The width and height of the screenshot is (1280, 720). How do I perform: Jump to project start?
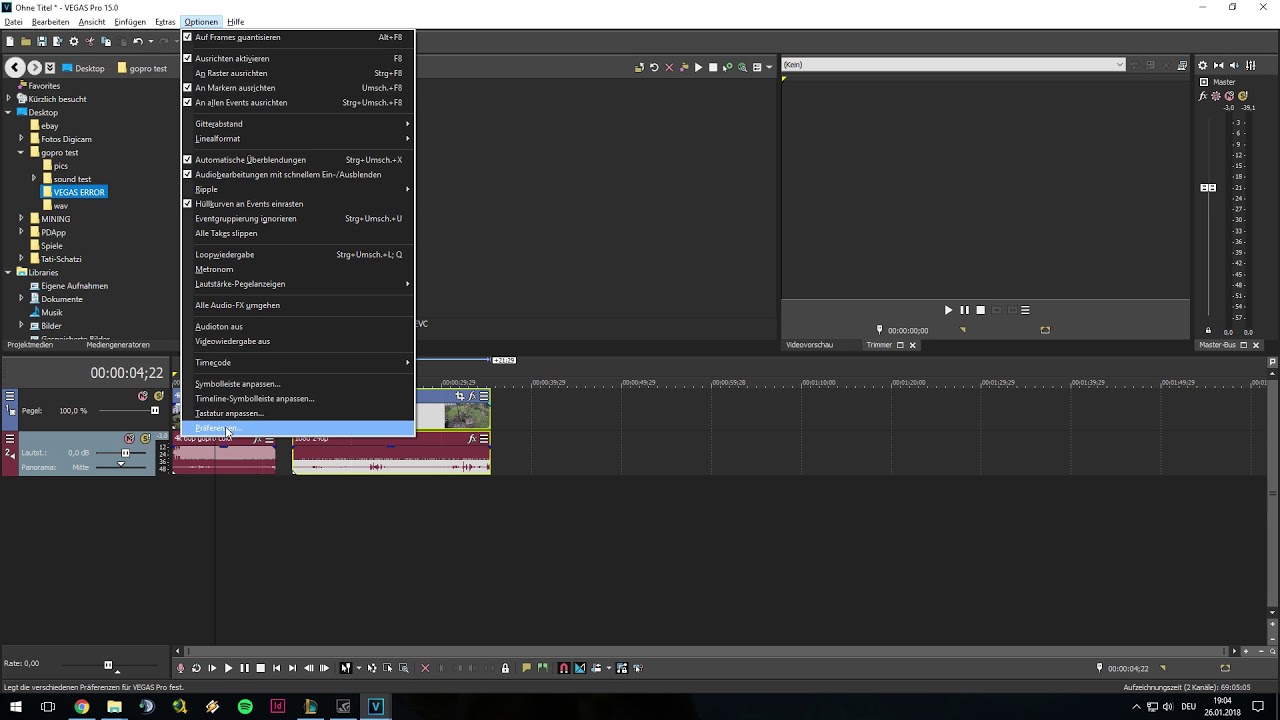276,668
